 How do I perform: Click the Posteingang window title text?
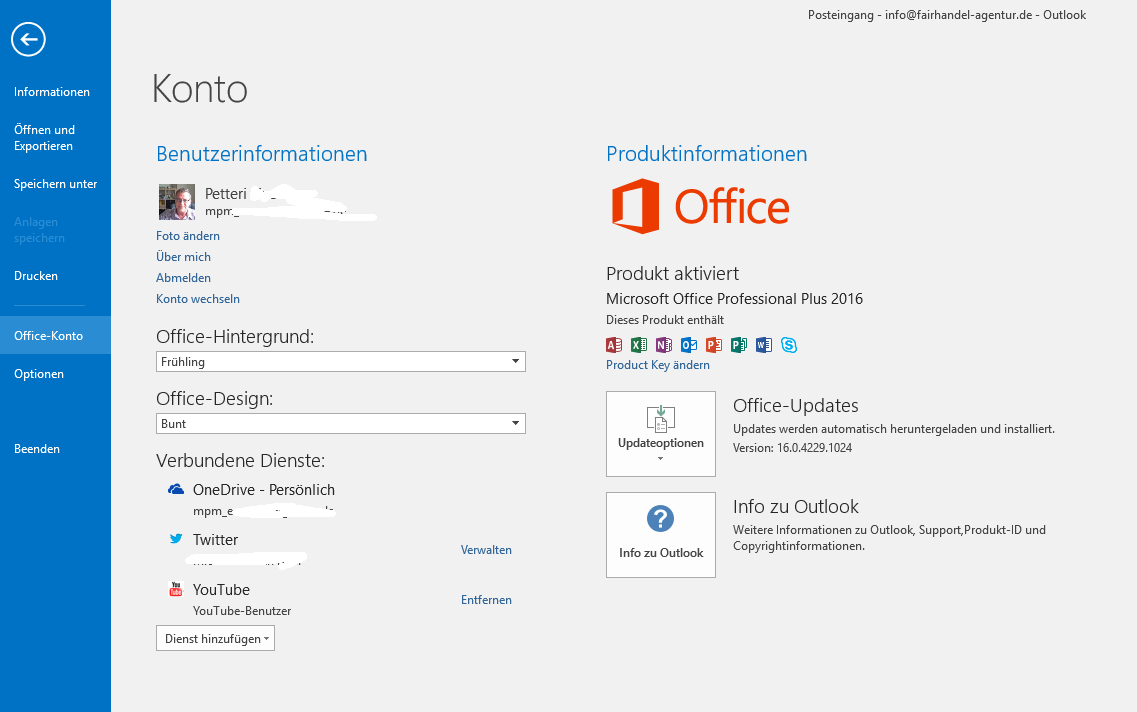(x=947, y=15)
